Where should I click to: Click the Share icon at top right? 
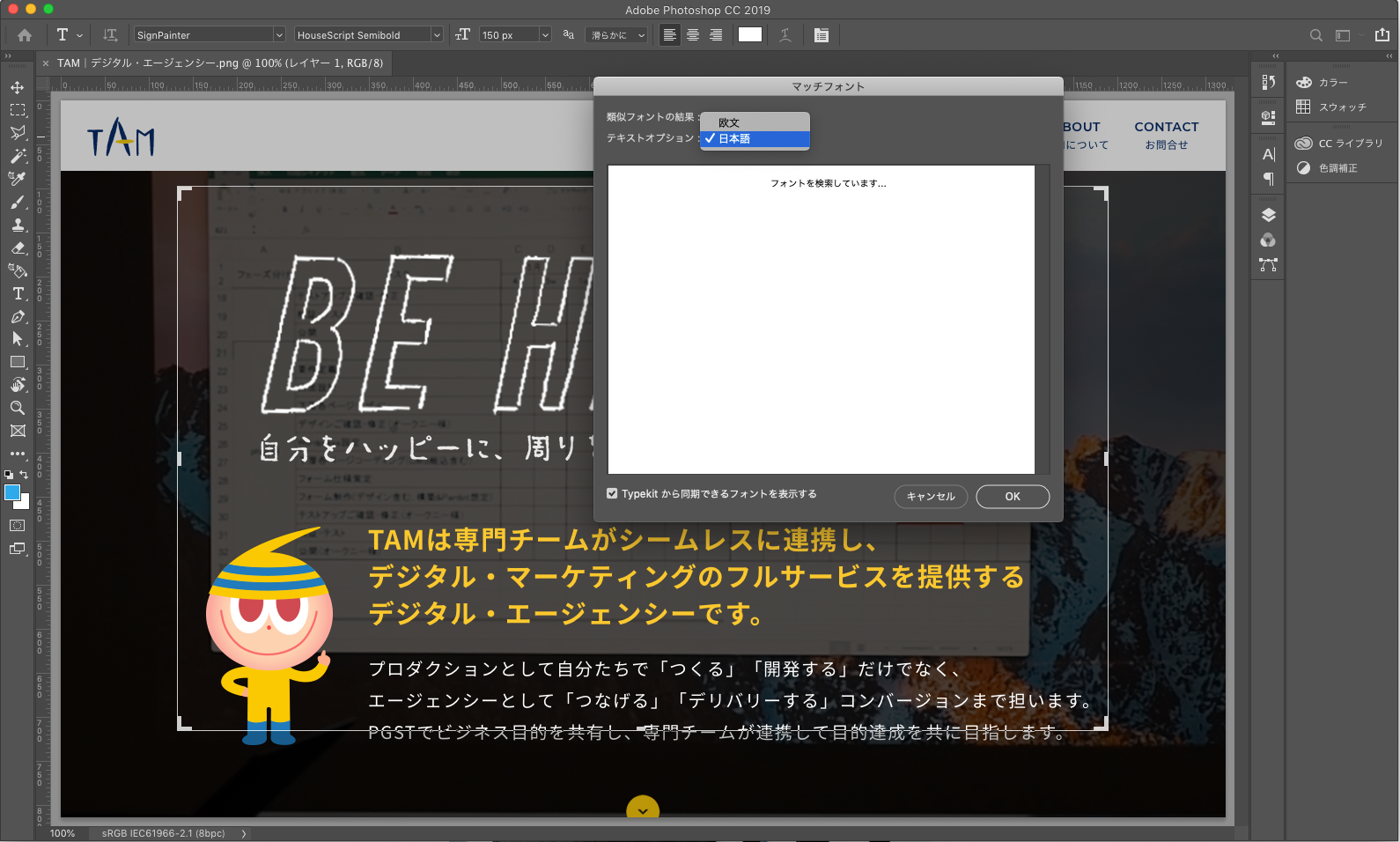[x=1382, y=35]
